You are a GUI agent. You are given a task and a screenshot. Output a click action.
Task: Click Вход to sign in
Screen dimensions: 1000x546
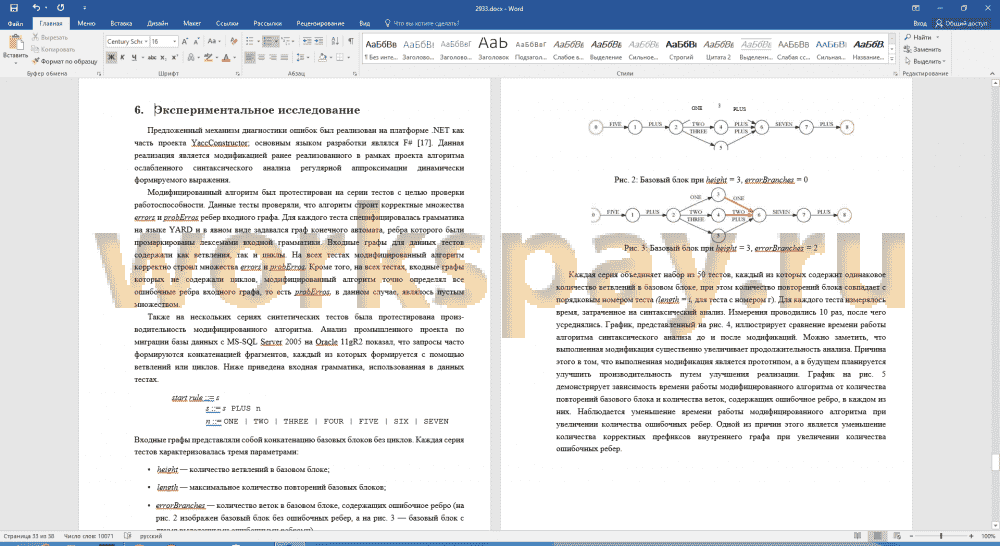coord(920,24)
